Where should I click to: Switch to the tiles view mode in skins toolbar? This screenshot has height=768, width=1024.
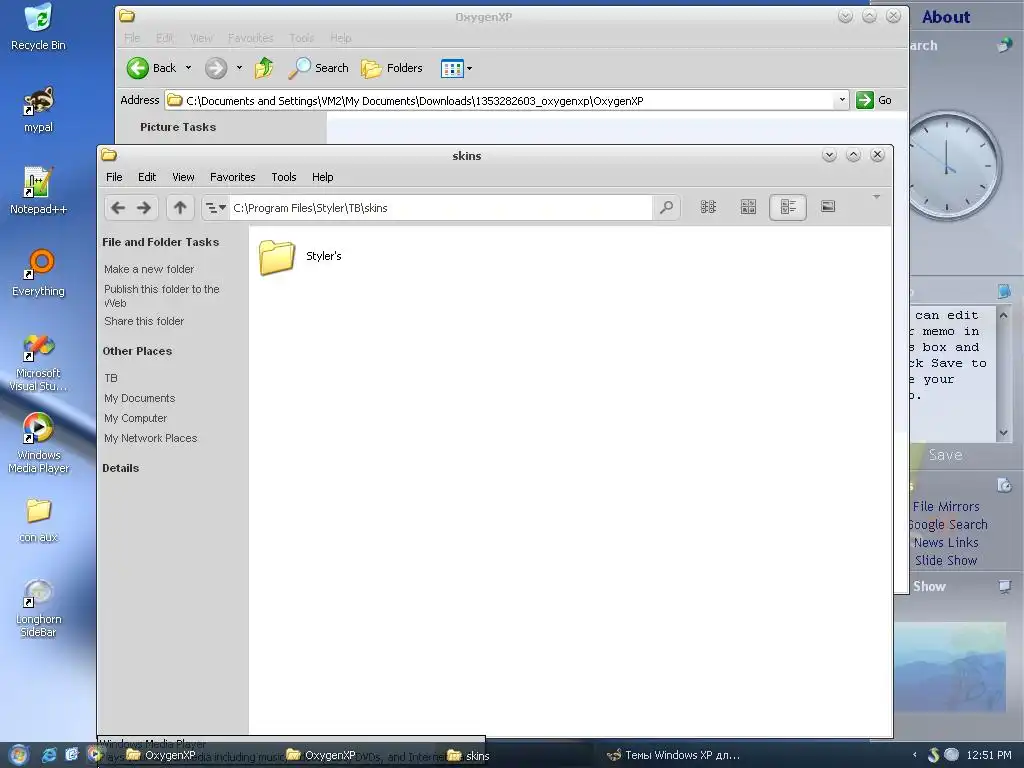[748, 207]
